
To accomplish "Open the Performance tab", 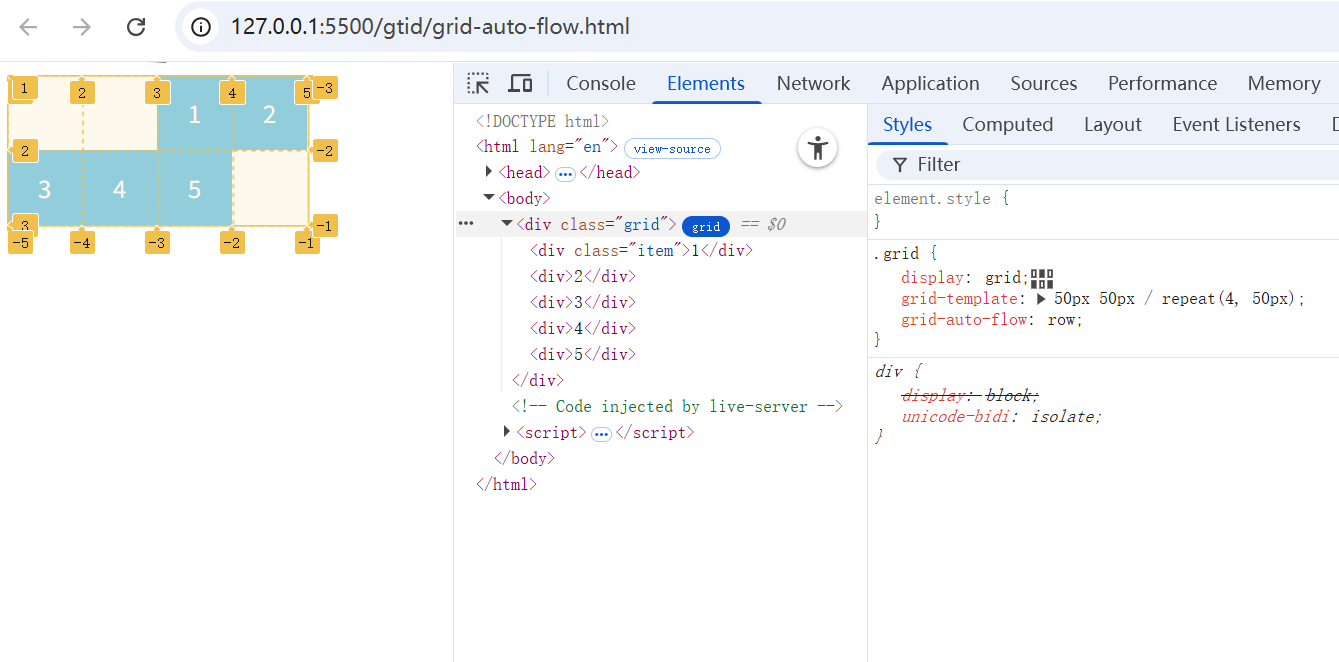I will pyautogui.click(x=1162, y=83).
